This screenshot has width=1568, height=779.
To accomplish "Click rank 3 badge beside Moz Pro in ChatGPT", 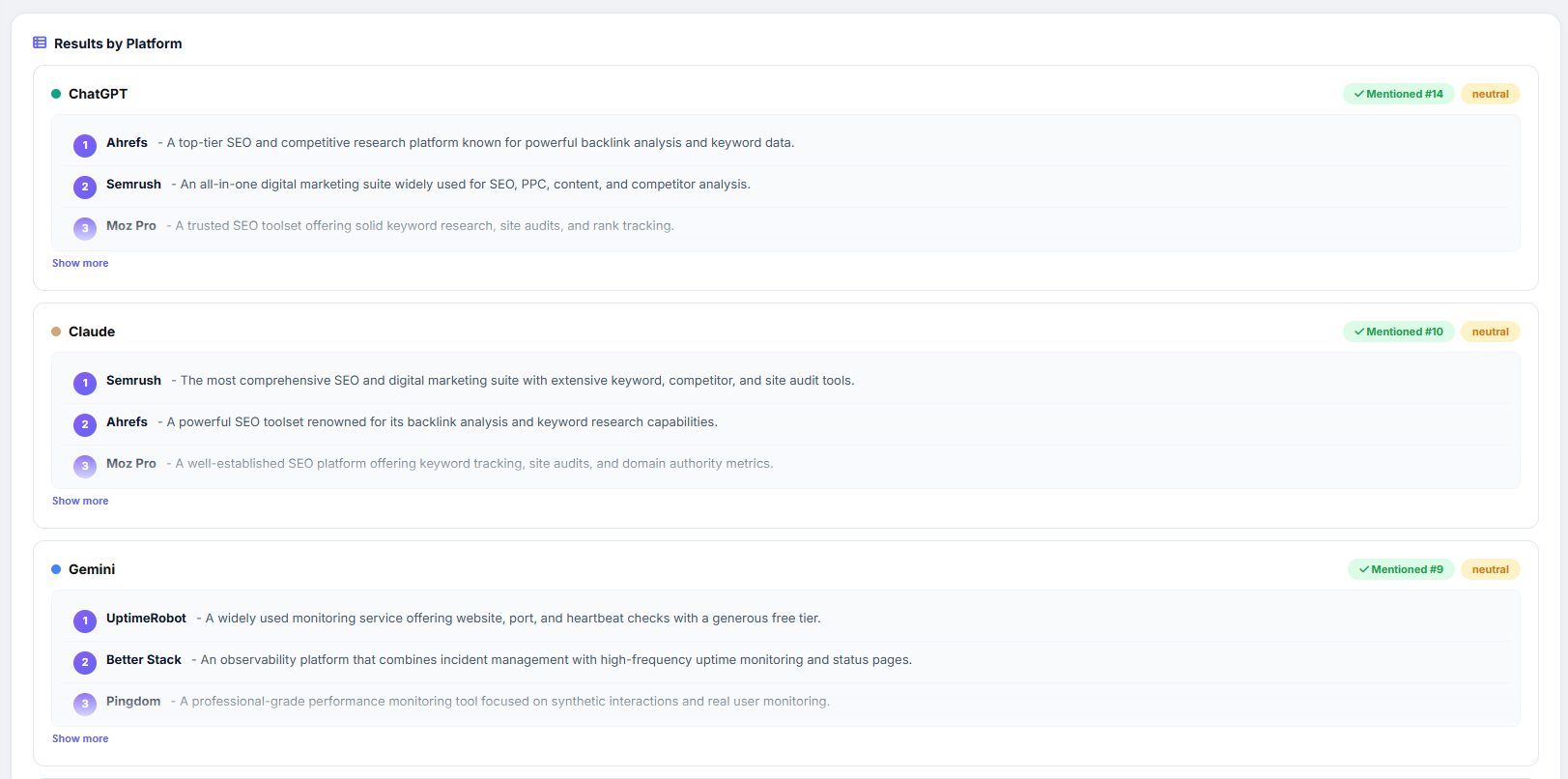I will click(x=85, y=228).
